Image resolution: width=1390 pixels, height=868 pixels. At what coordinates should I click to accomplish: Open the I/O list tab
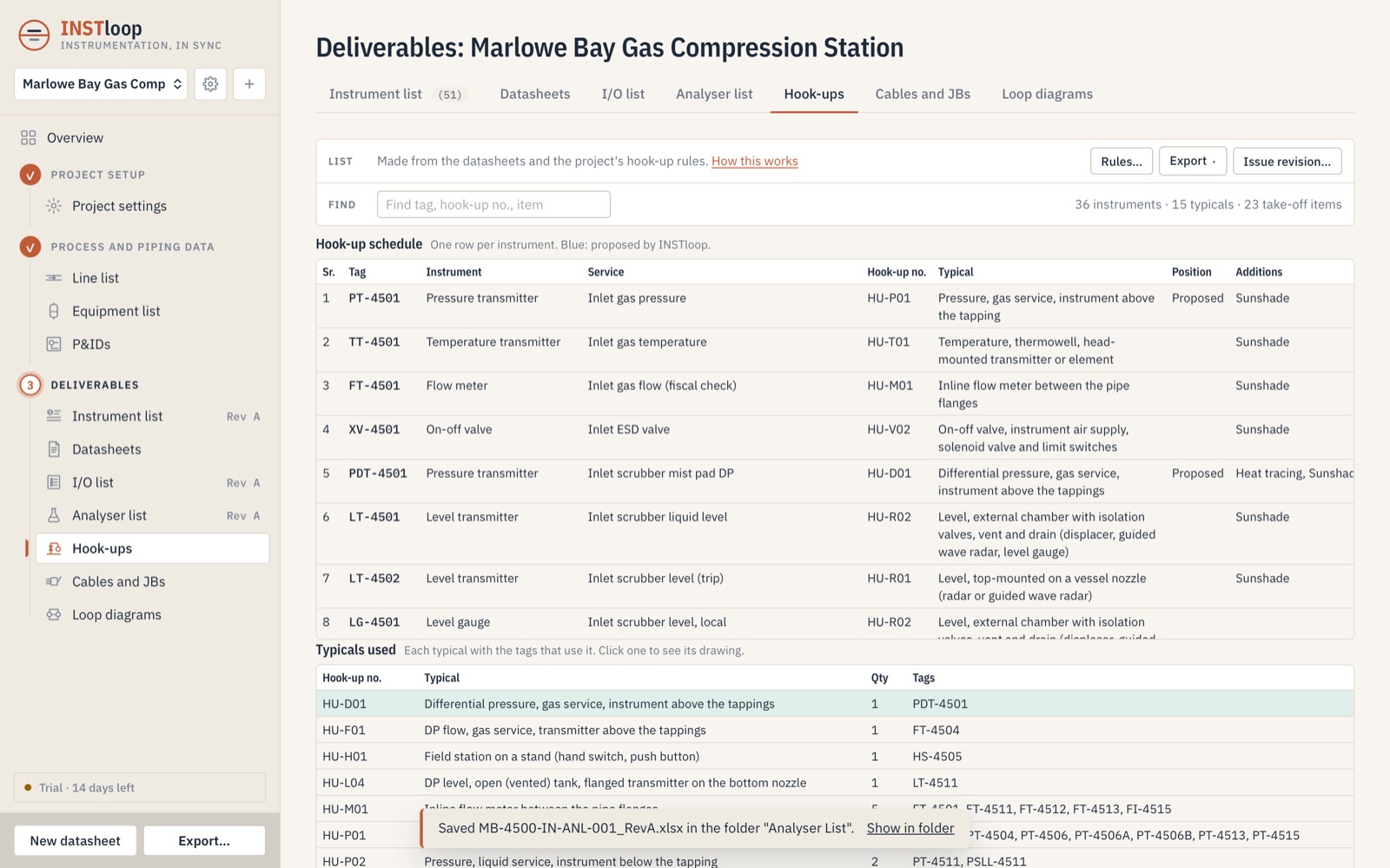[x=623, y=94]
